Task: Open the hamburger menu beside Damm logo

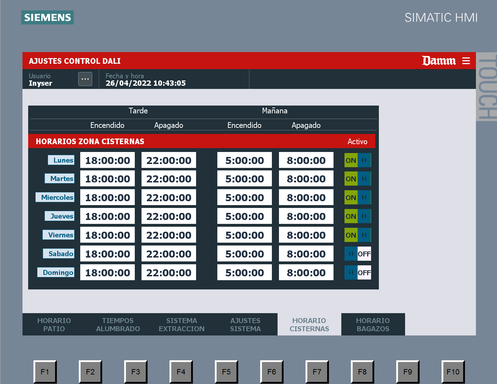Action: [x=466, y=61]
